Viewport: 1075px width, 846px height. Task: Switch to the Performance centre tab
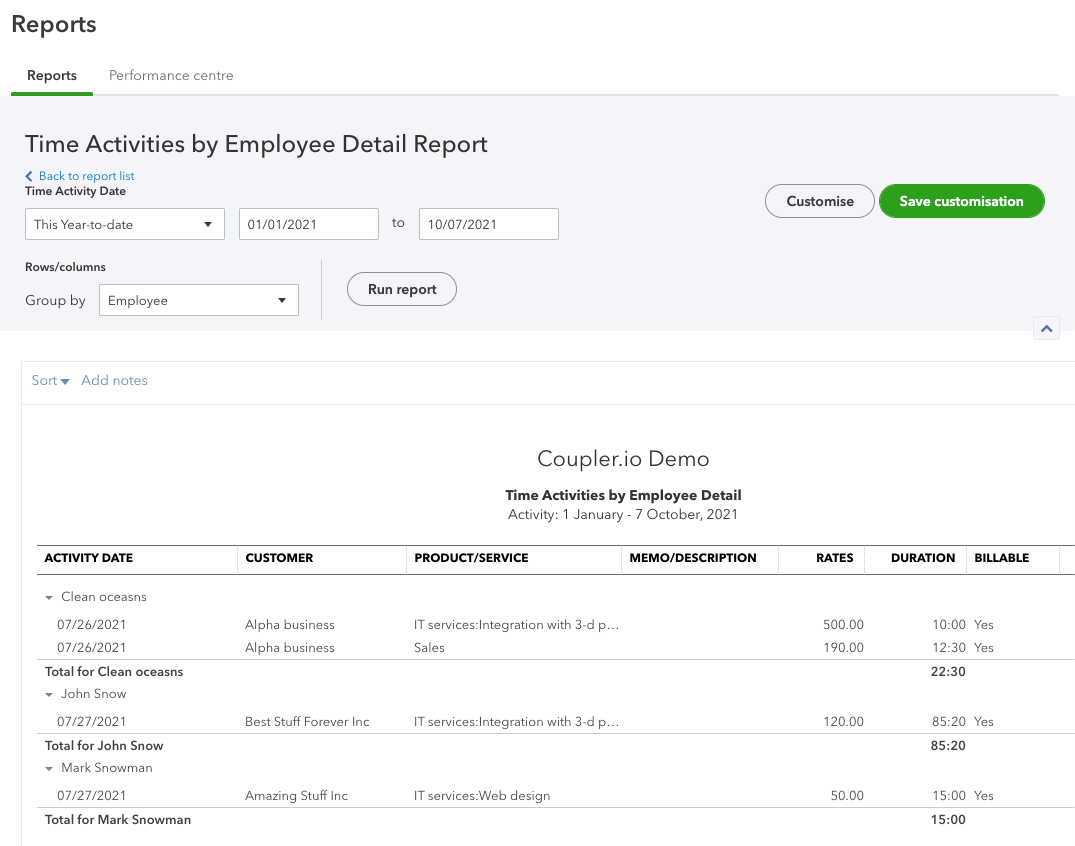(170, 75)
